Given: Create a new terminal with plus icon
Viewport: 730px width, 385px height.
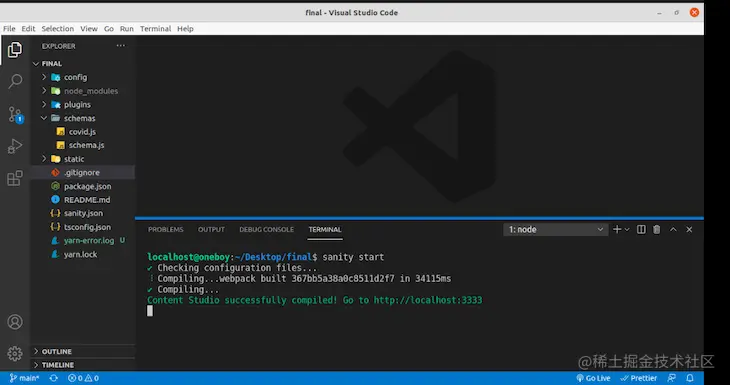Looking at the screenshot, I should pyautogui.click(x=617, y=230).
